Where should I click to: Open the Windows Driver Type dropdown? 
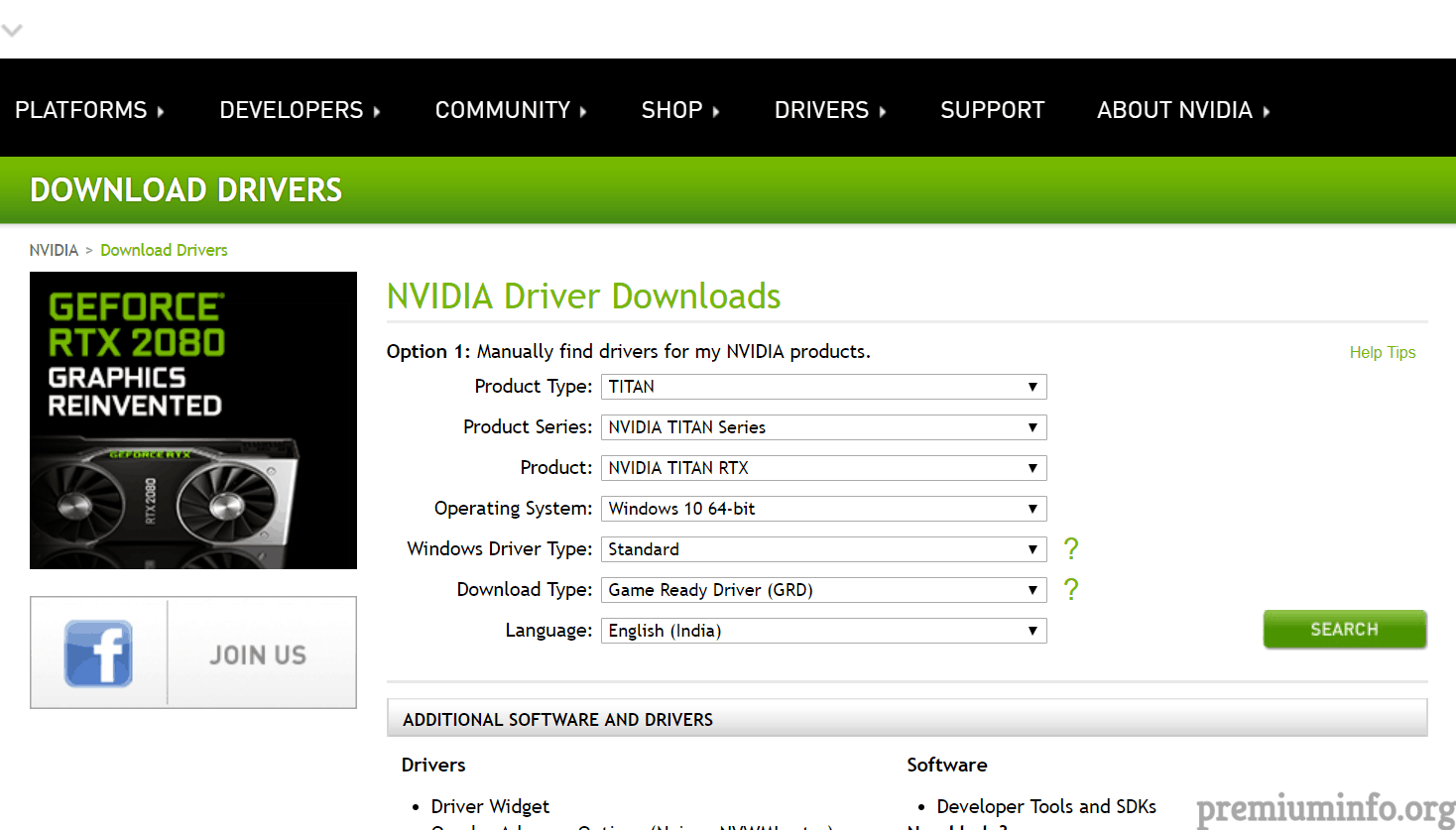coord(823,549)
